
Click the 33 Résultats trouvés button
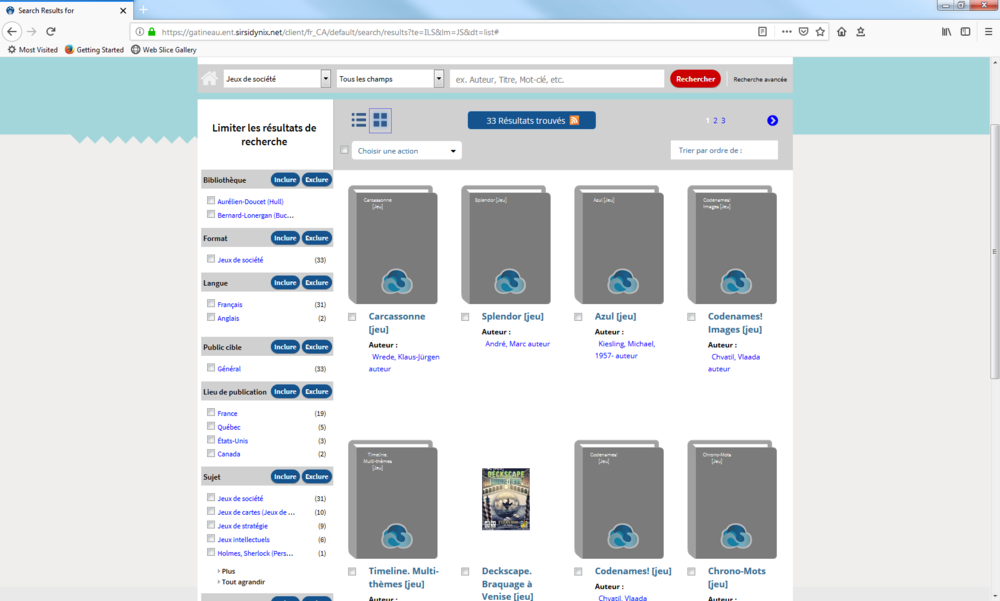[x=532, y=120]
